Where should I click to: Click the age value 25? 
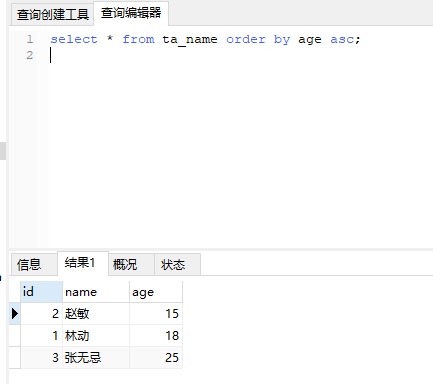156,358
